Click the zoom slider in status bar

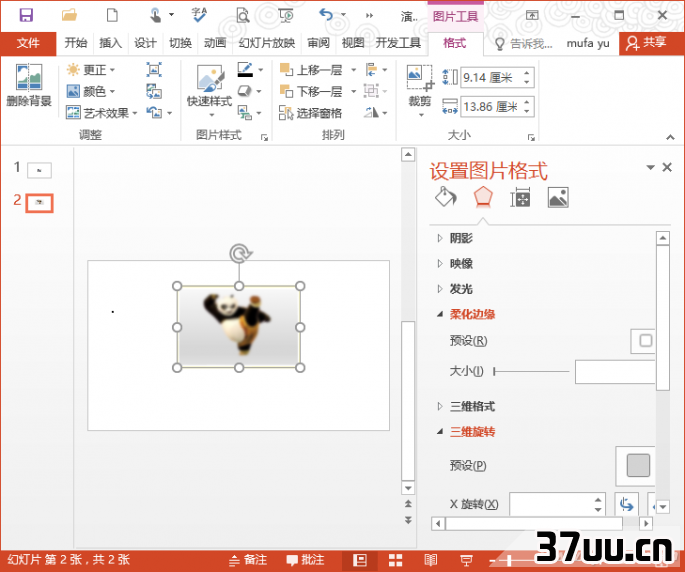[x=511, y=560]
